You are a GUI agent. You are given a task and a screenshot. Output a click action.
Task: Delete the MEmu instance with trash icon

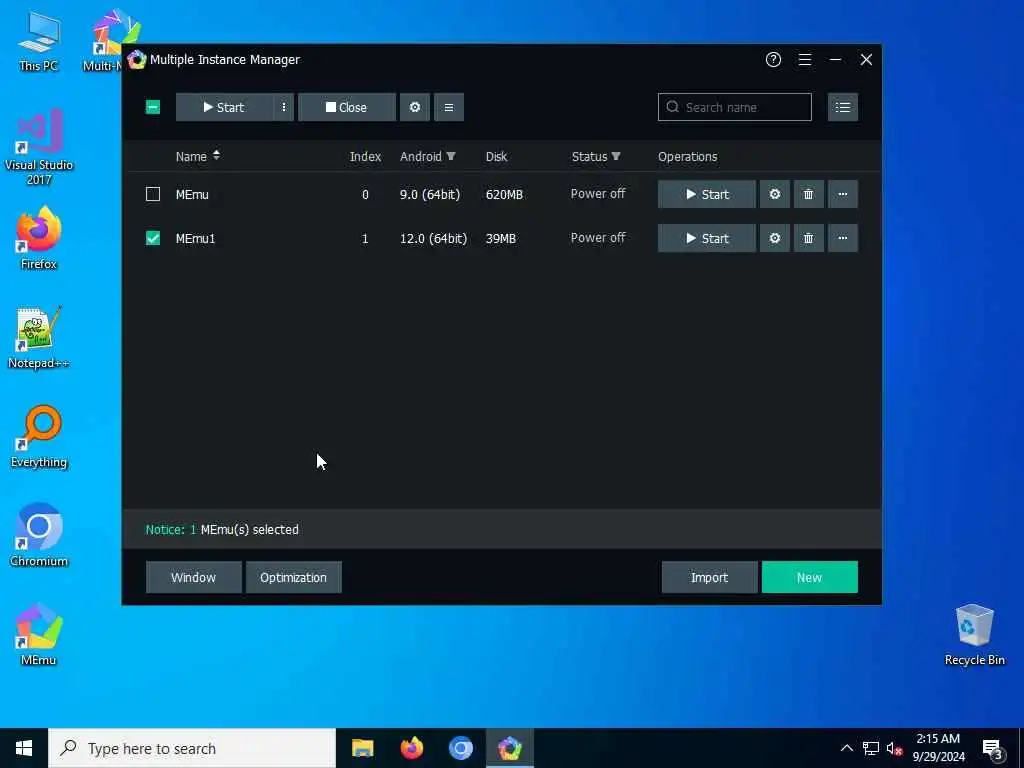coord(808,194)
